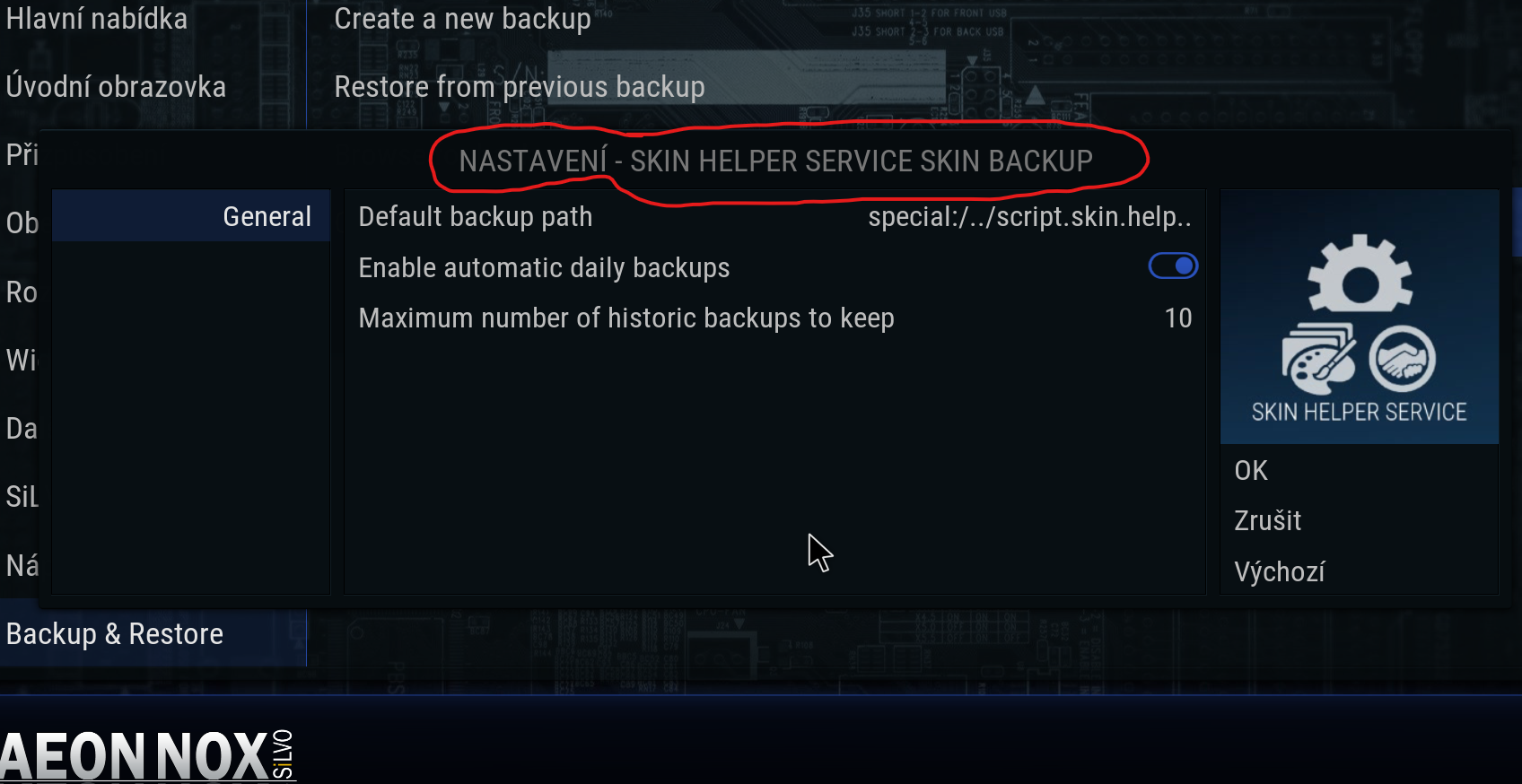Adjust Maximum number of historic backups value 10
This screenshot has height=784, width=1522.
1178,318
